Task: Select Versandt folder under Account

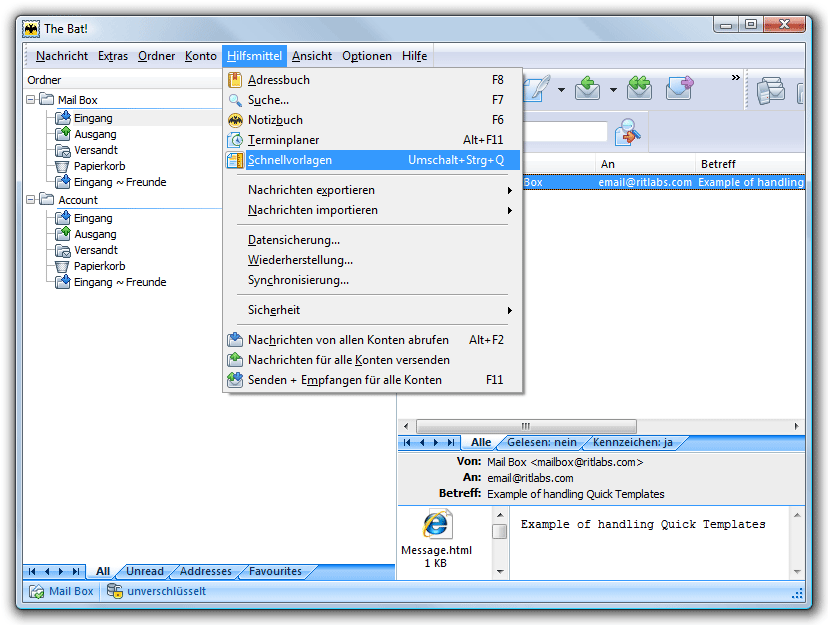Action: [x=96, y=250]
